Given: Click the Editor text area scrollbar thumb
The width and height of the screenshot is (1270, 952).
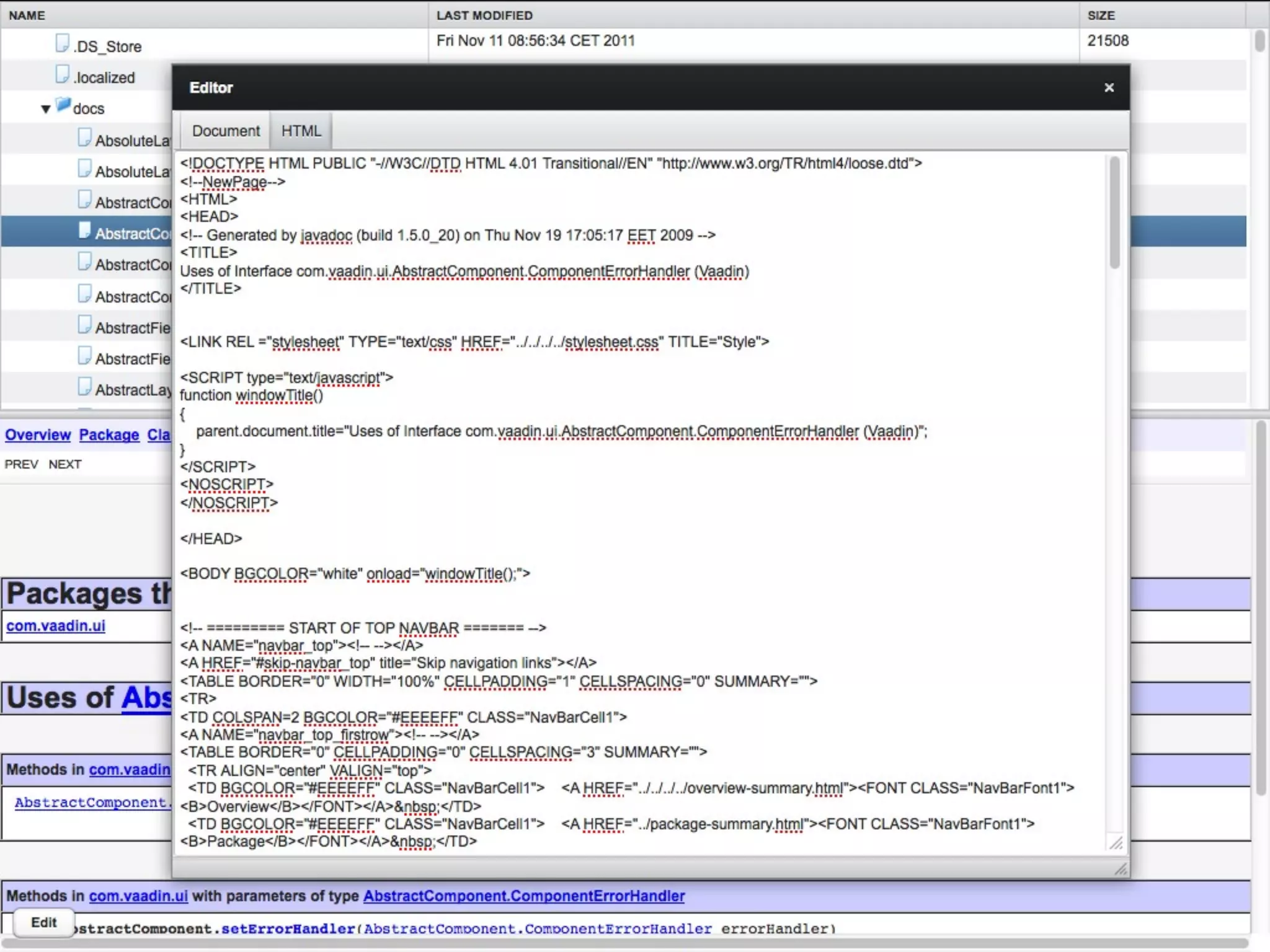Looking at the screenshot, I should click(1114, 212).
